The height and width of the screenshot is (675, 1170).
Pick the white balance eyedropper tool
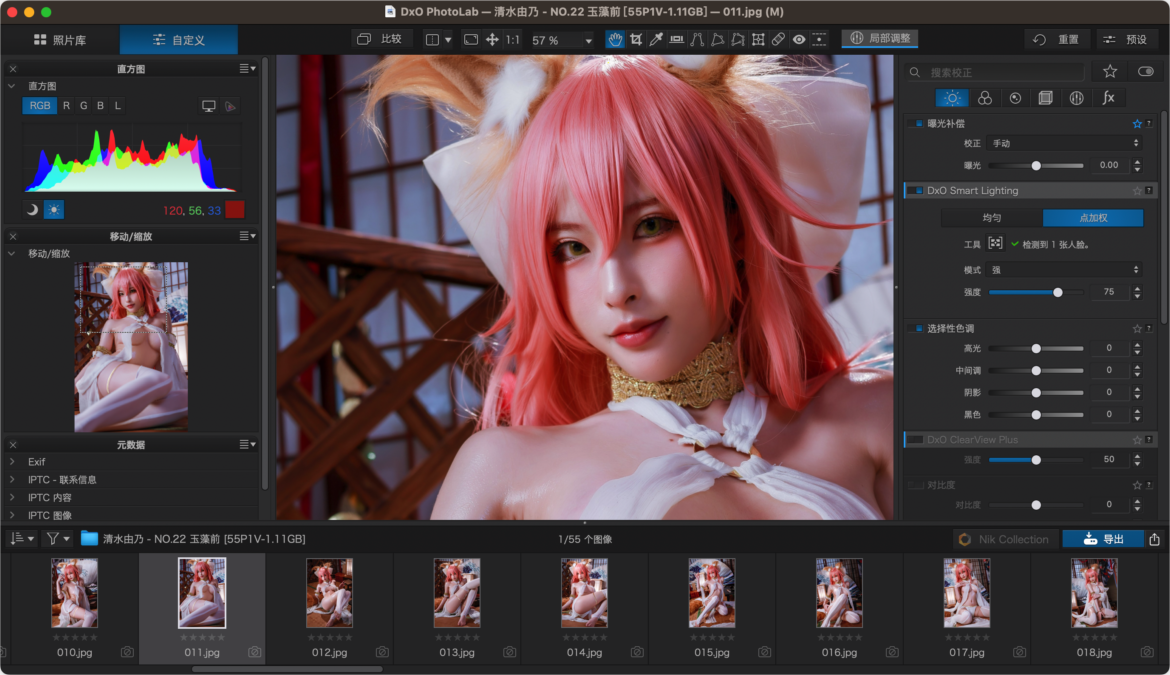[656, 40]
